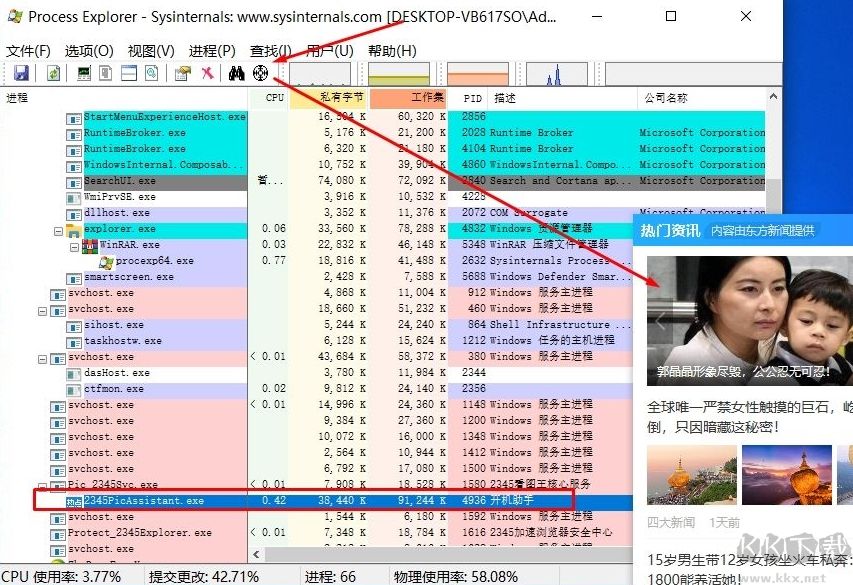The image size is (853, 585).
Task: Select the smartscreen.exe process row
Action: coord(317,277)
